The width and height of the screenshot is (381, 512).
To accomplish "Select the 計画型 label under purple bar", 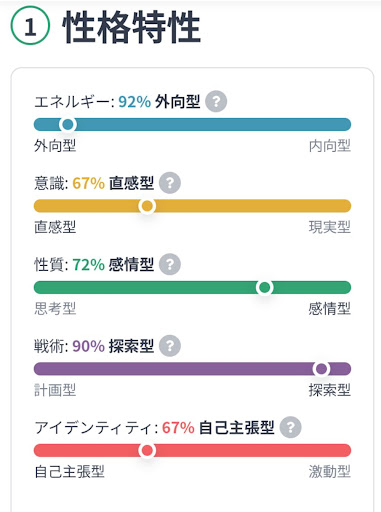I will click(55, 390).
